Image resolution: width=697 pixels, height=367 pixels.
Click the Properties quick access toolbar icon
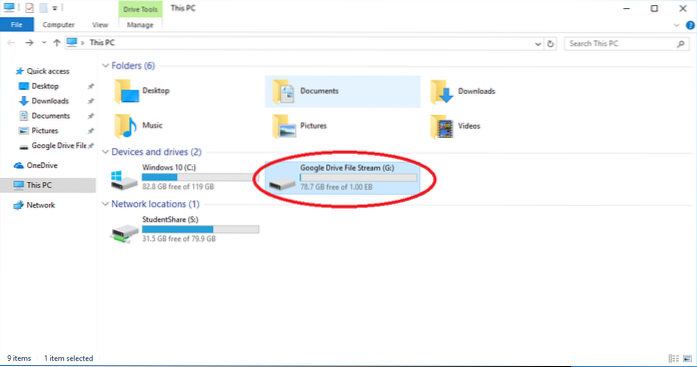pos(29,8)
